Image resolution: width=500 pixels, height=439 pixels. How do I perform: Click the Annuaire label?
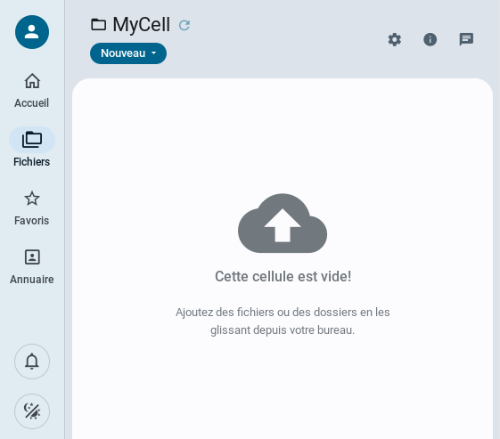tap(32, 279)
